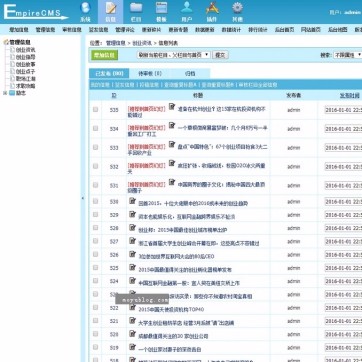The width and height of the screenshot is (362, 362).
Task: Click the edit icon in row 529
Action: [x=132, y=214]
